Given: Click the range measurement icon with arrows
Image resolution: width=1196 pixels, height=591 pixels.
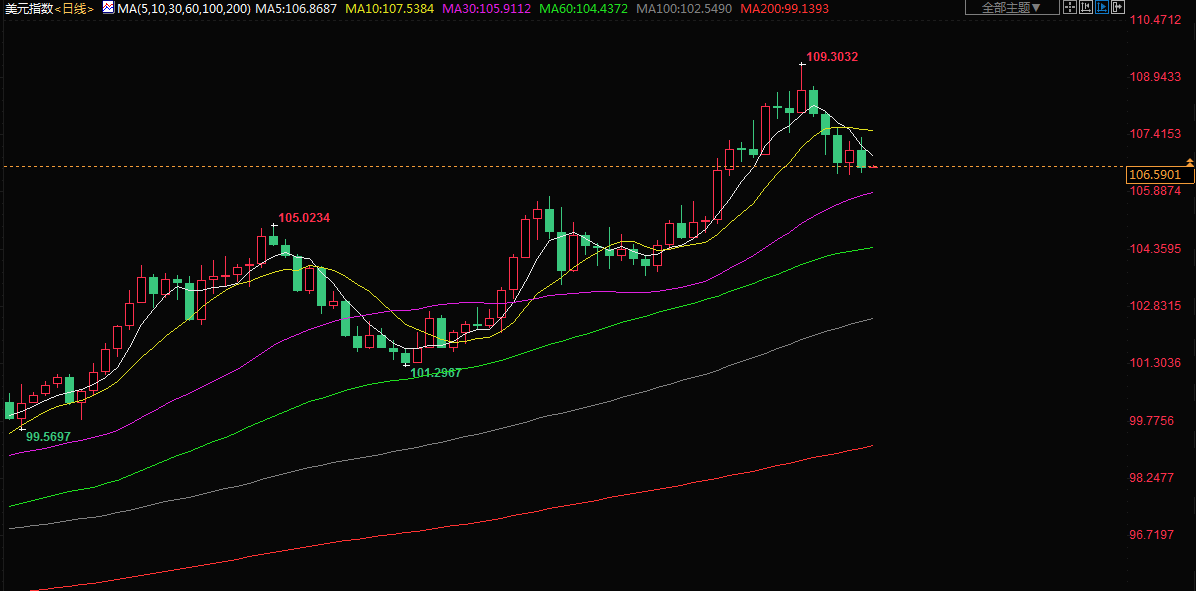Looking at the screenshot, I should pos(1085,8).
